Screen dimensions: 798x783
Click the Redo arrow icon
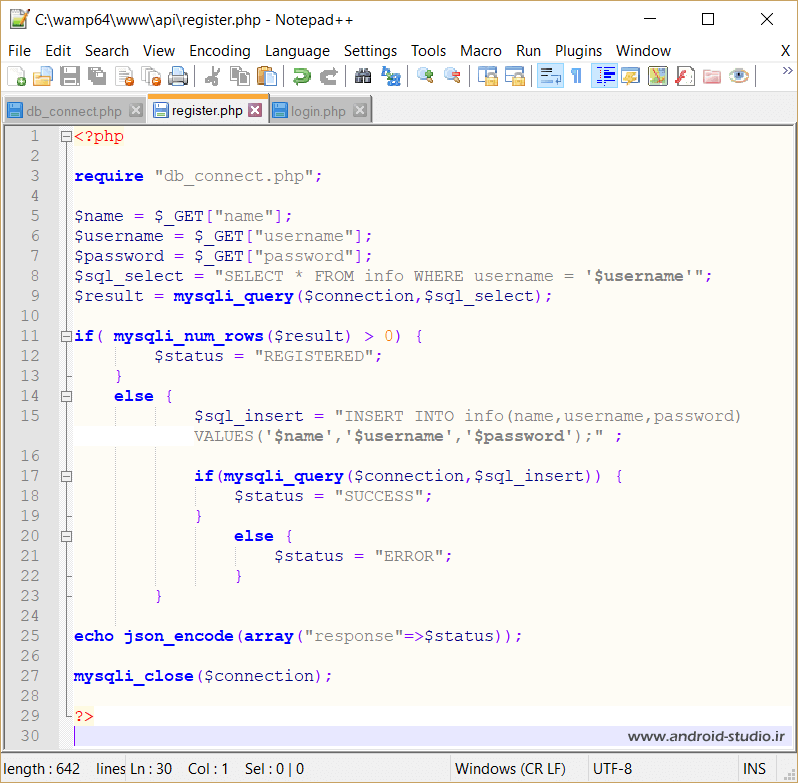click(328, 76)
